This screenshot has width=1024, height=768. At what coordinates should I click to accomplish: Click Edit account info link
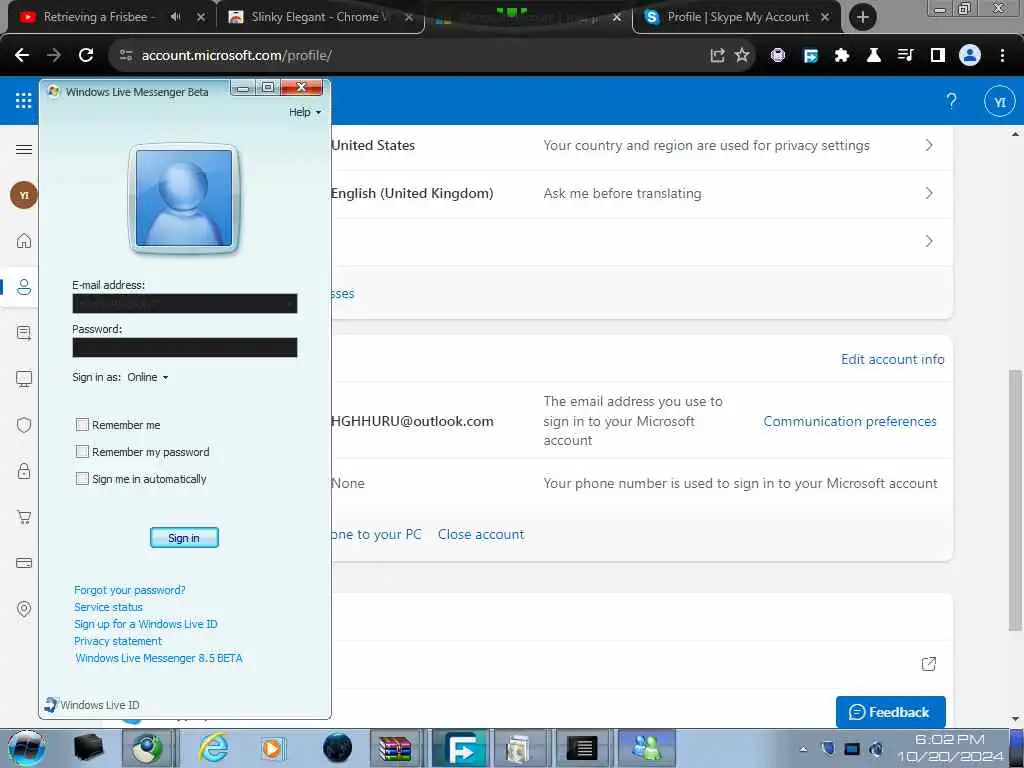coord(892,359)
